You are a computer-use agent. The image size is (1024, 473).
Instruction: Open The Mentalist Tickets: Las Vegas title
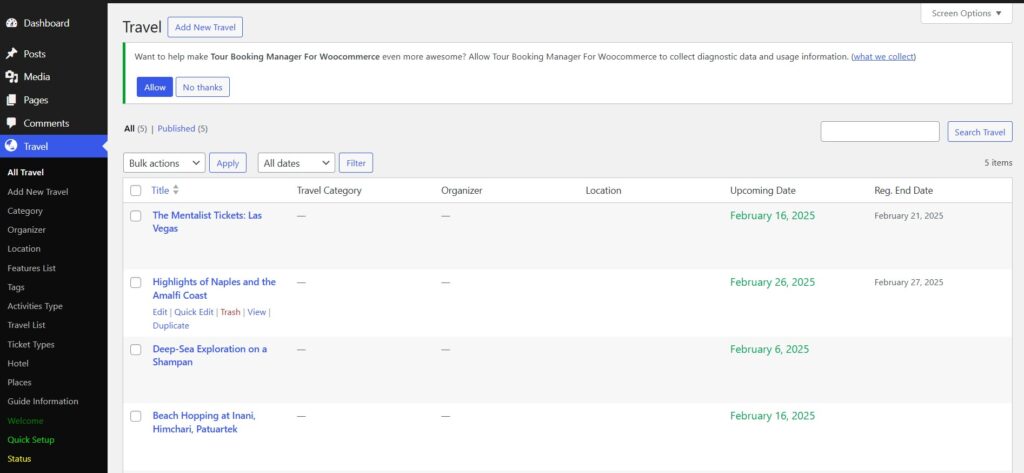click(x=207, y=222)
